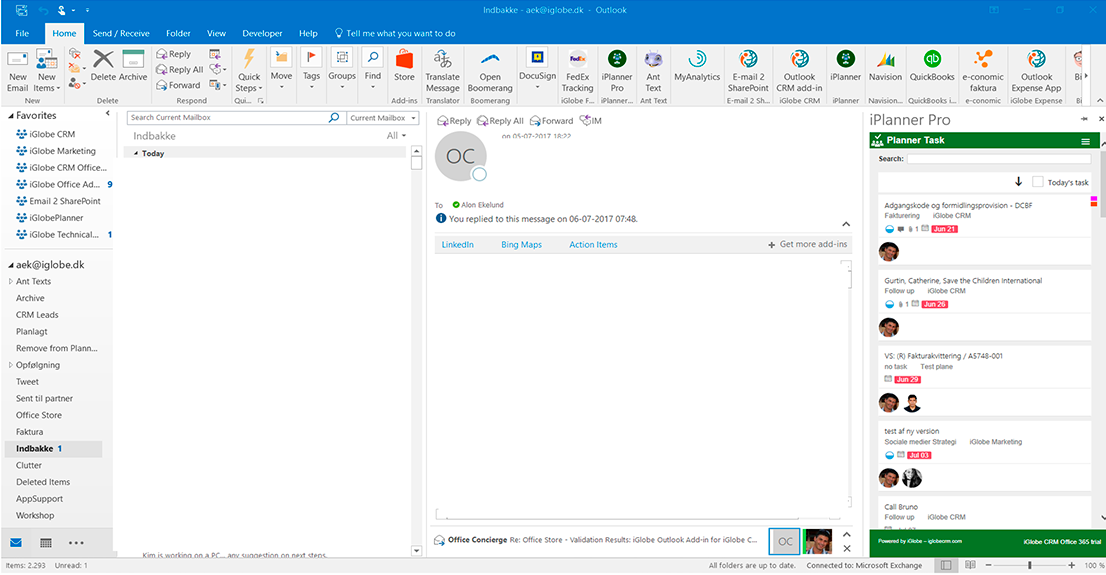Collapse the aek@iglobe.dk mailbox
Image resolution: width=1106 pixels, height=575 pixels.
pyautogui.click(x=11, y=265)
